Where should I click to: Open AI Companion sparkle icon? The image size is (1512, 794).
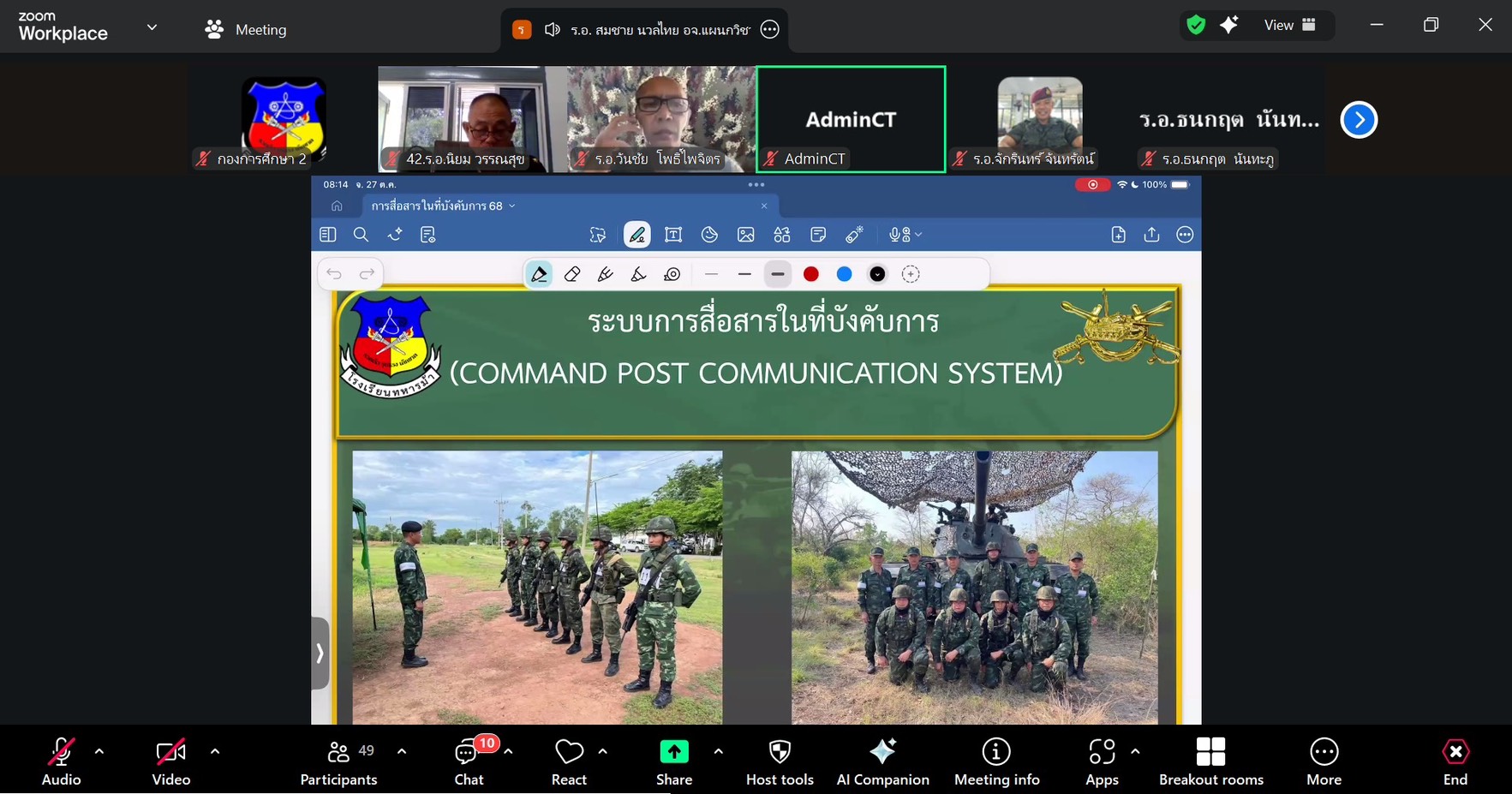882,752
